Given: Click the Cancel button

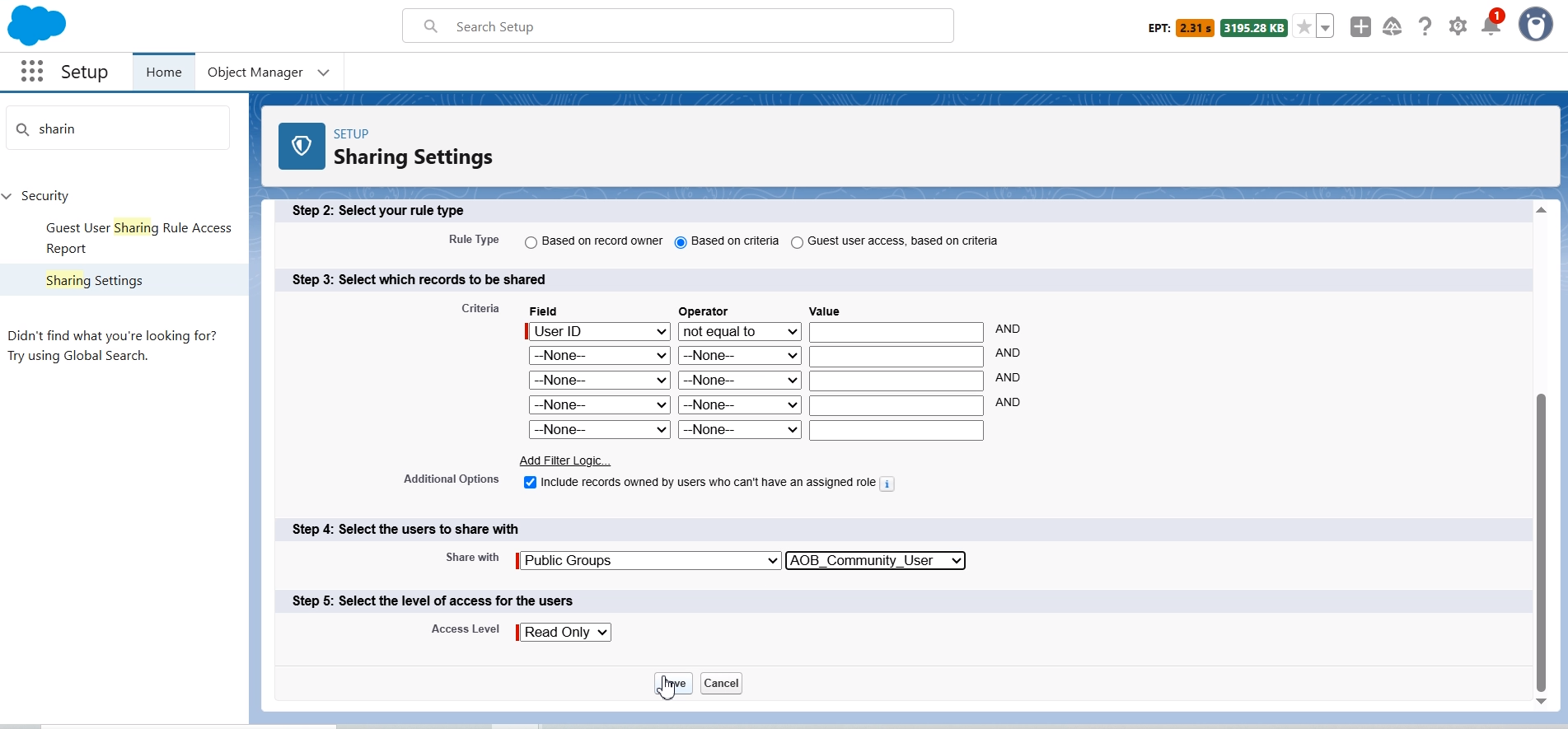Looking at the screenshot, I should [721, 684].
